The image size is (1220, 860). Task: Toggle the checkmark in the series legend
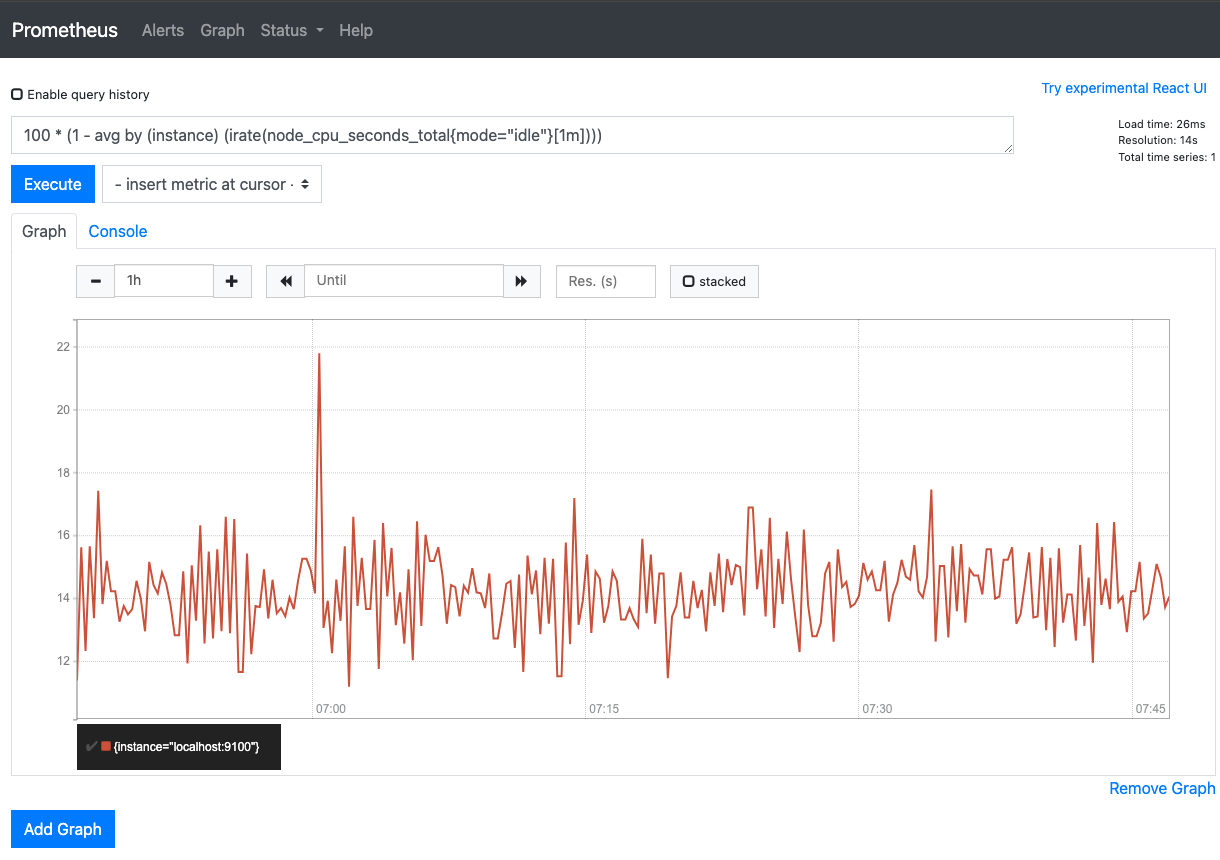coord(91,746)
